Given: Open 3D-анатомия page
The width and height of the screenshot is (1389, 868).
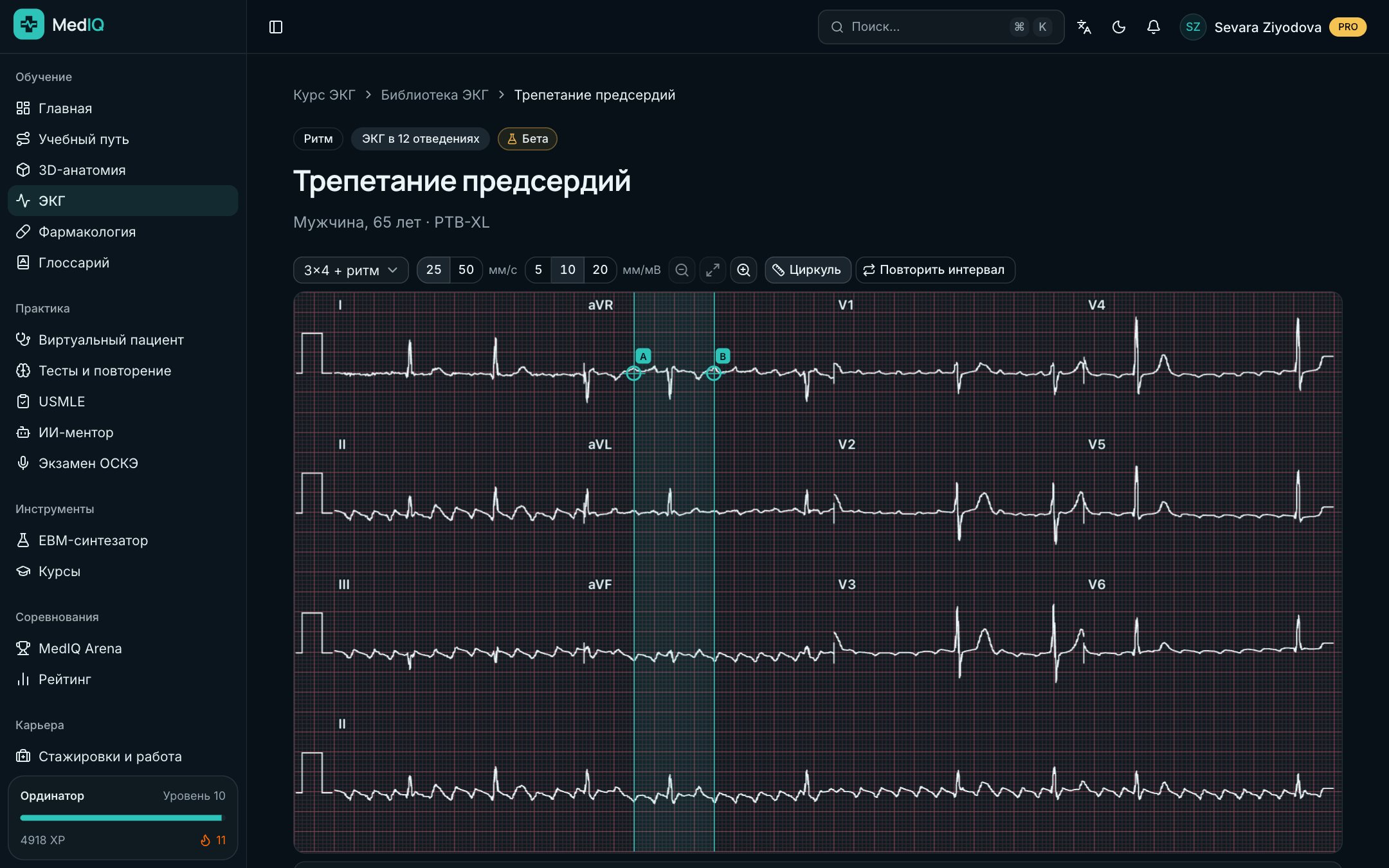Looking at the screenshot, I should [123, 170].
